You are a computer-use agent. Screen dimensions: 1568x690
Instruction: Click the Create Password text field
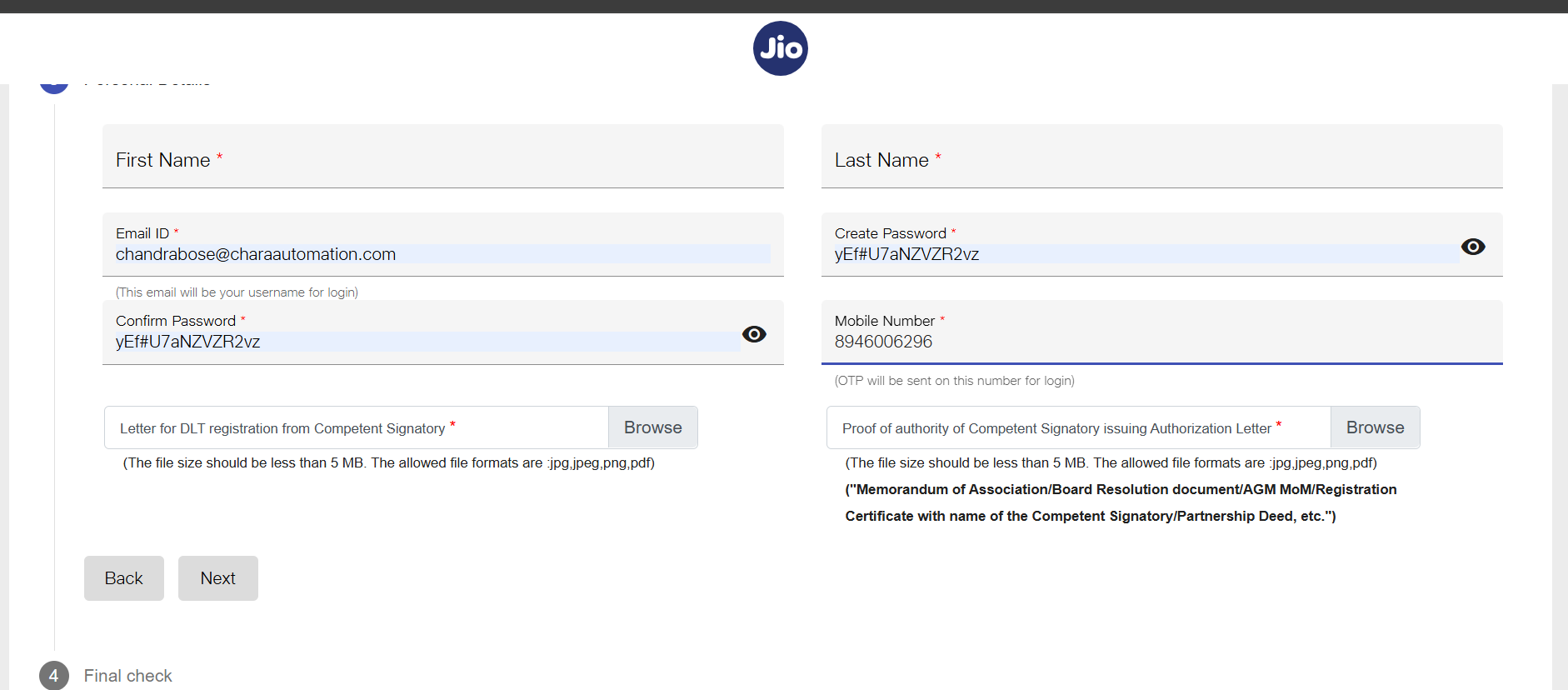pos(1145,254)
